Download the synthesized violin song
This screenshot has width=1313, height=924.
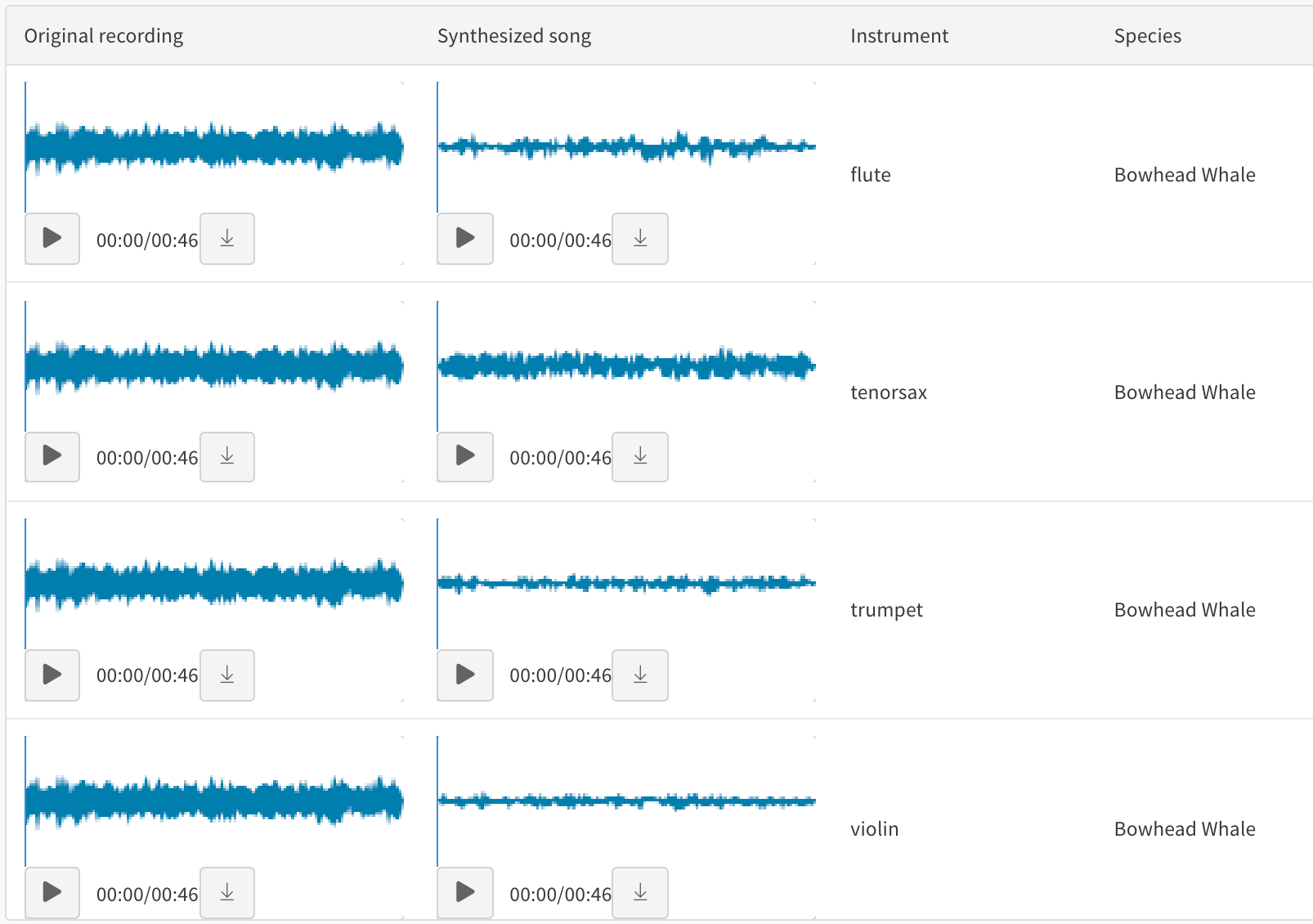(x=639, y=893)
